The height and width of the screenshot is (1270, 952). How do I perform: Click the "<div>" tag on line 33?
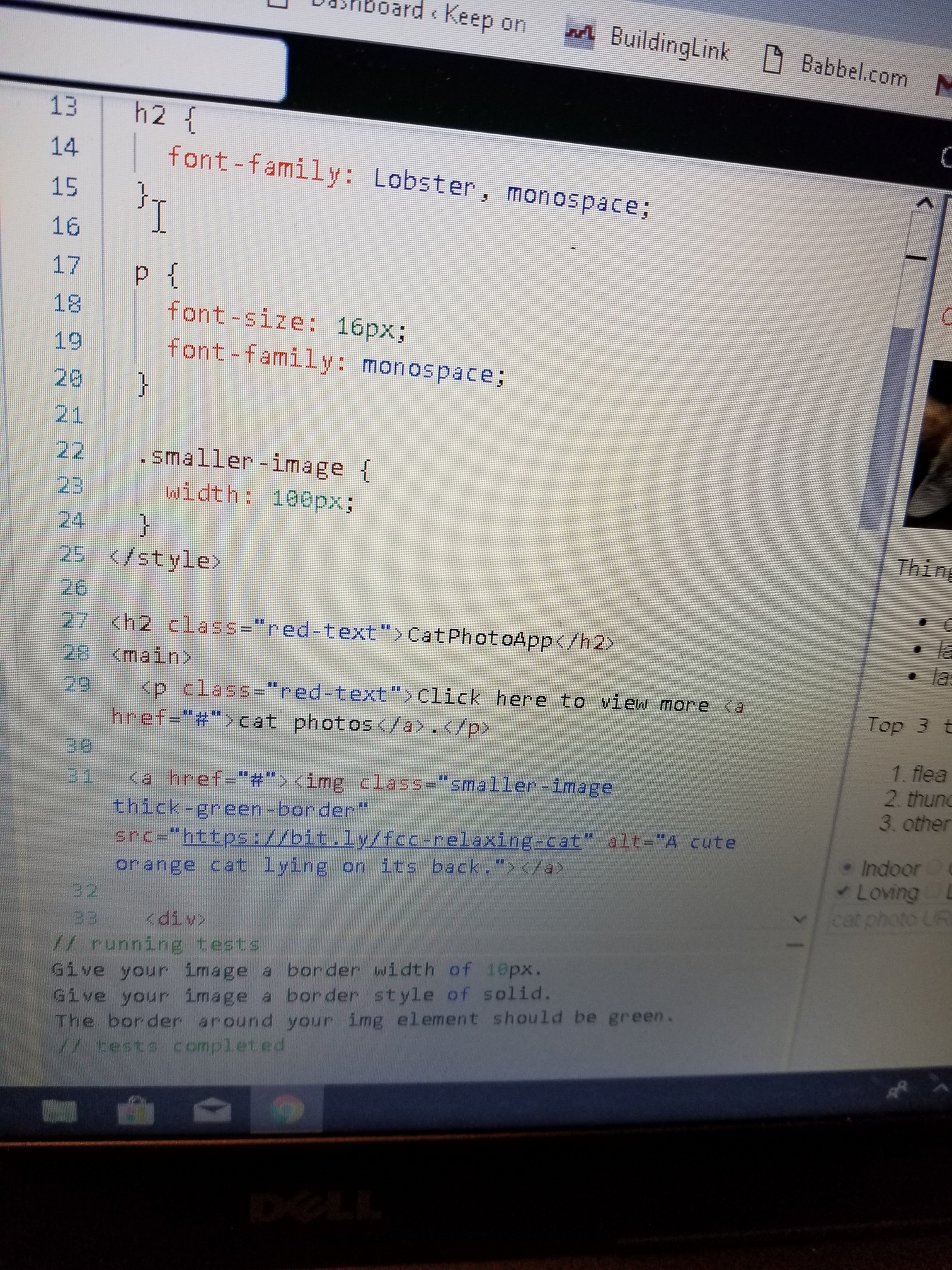pyautogui.click(x=176, y=918)
